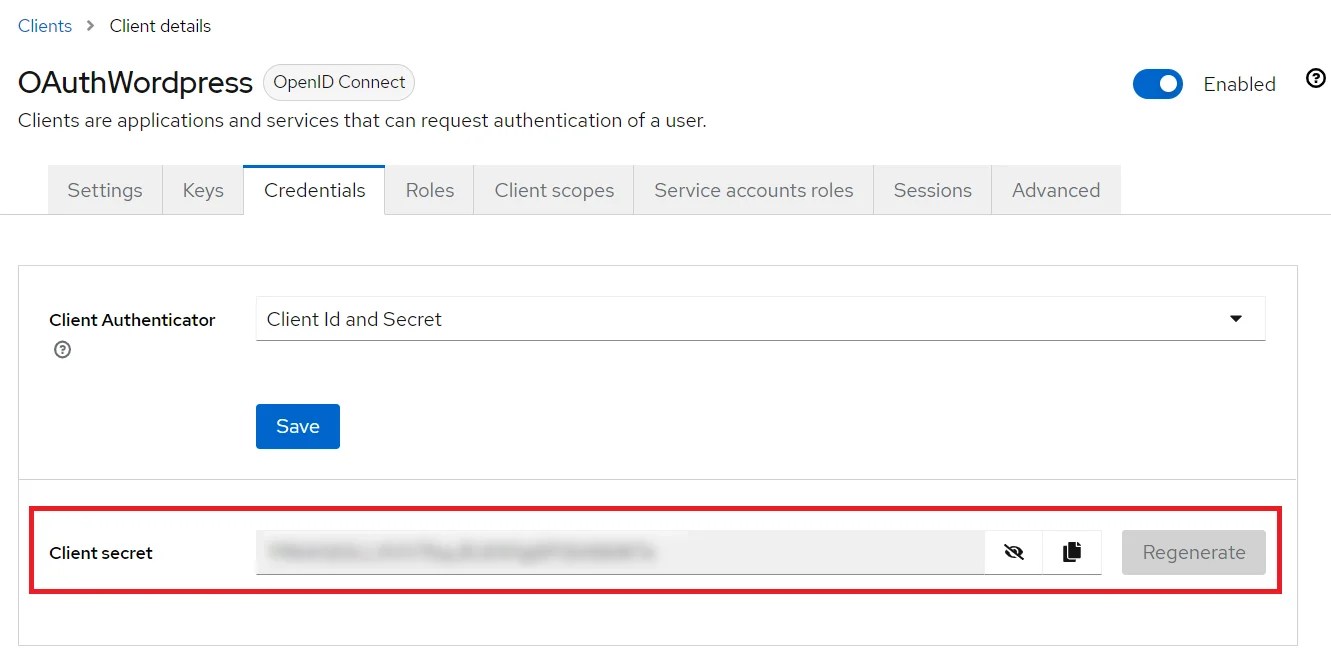Switch to the Settings tab
Screen dimensions: 1331x652
click(x=104, y=189)
